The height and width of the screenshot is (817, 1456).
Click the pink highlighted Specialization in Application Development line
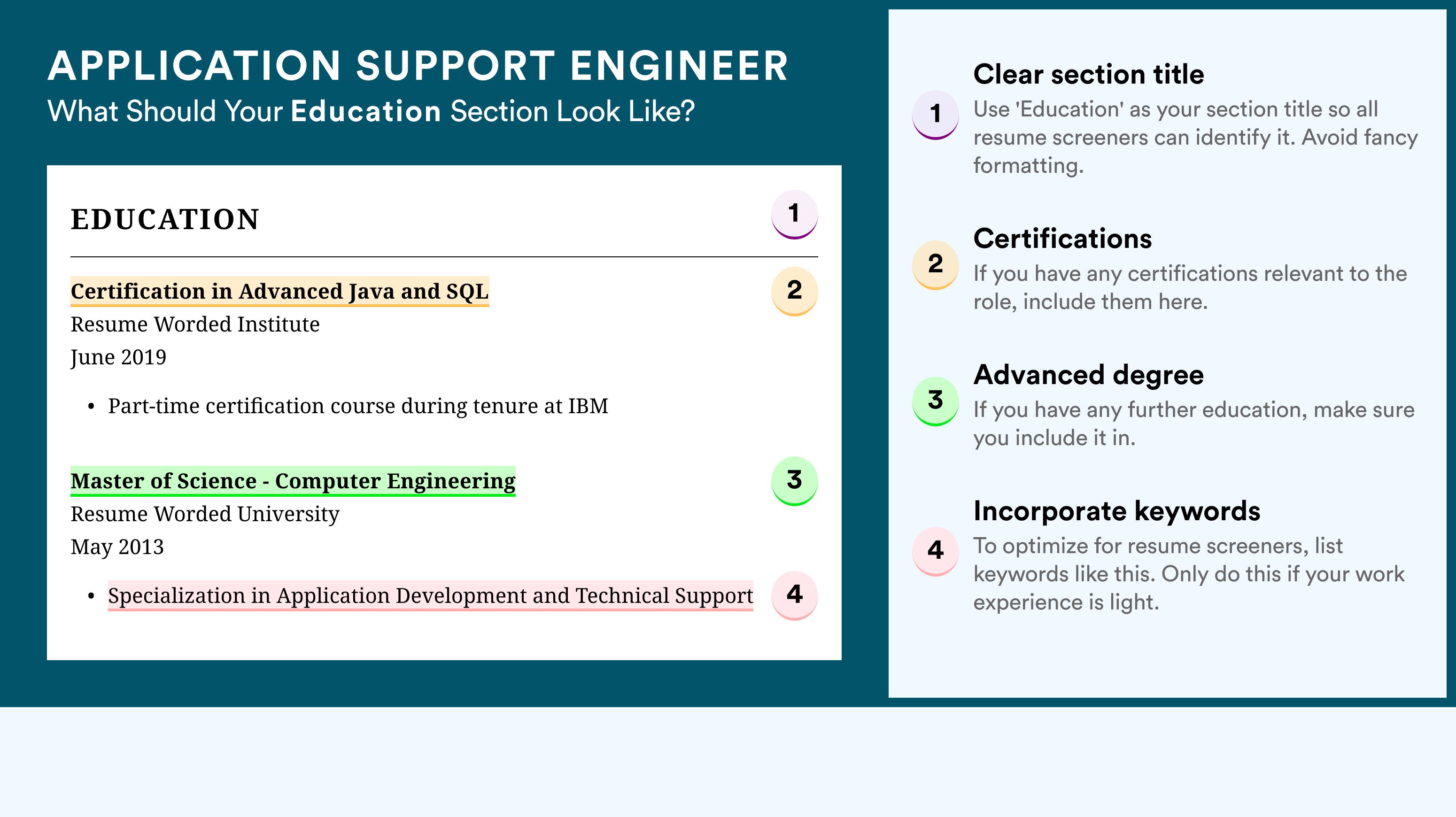pyautogui.click(x=430, y=596)
